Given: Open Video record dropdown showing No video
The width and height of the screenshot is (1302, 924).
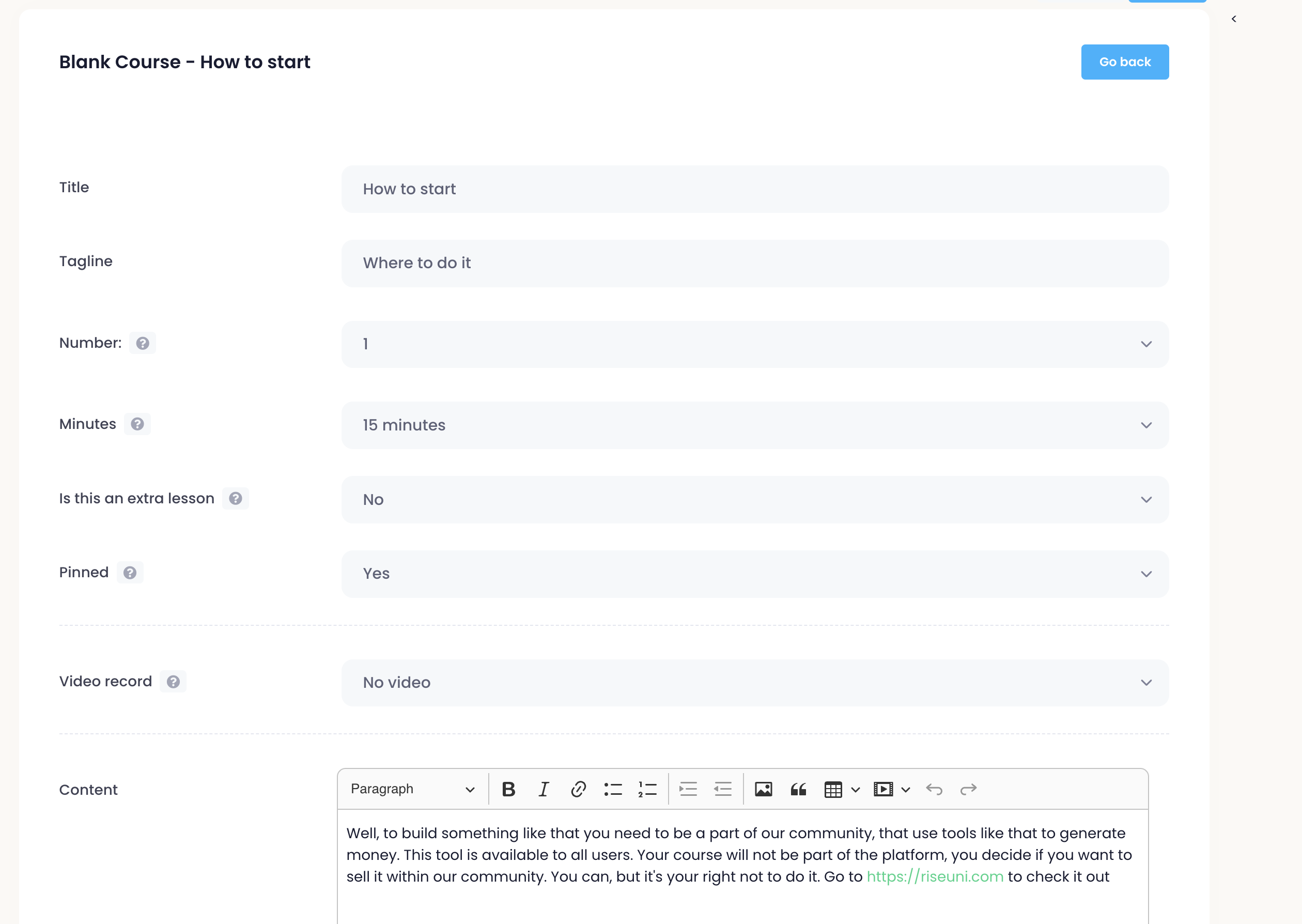Looking at the screenshot, I should (x=755, y=683).
